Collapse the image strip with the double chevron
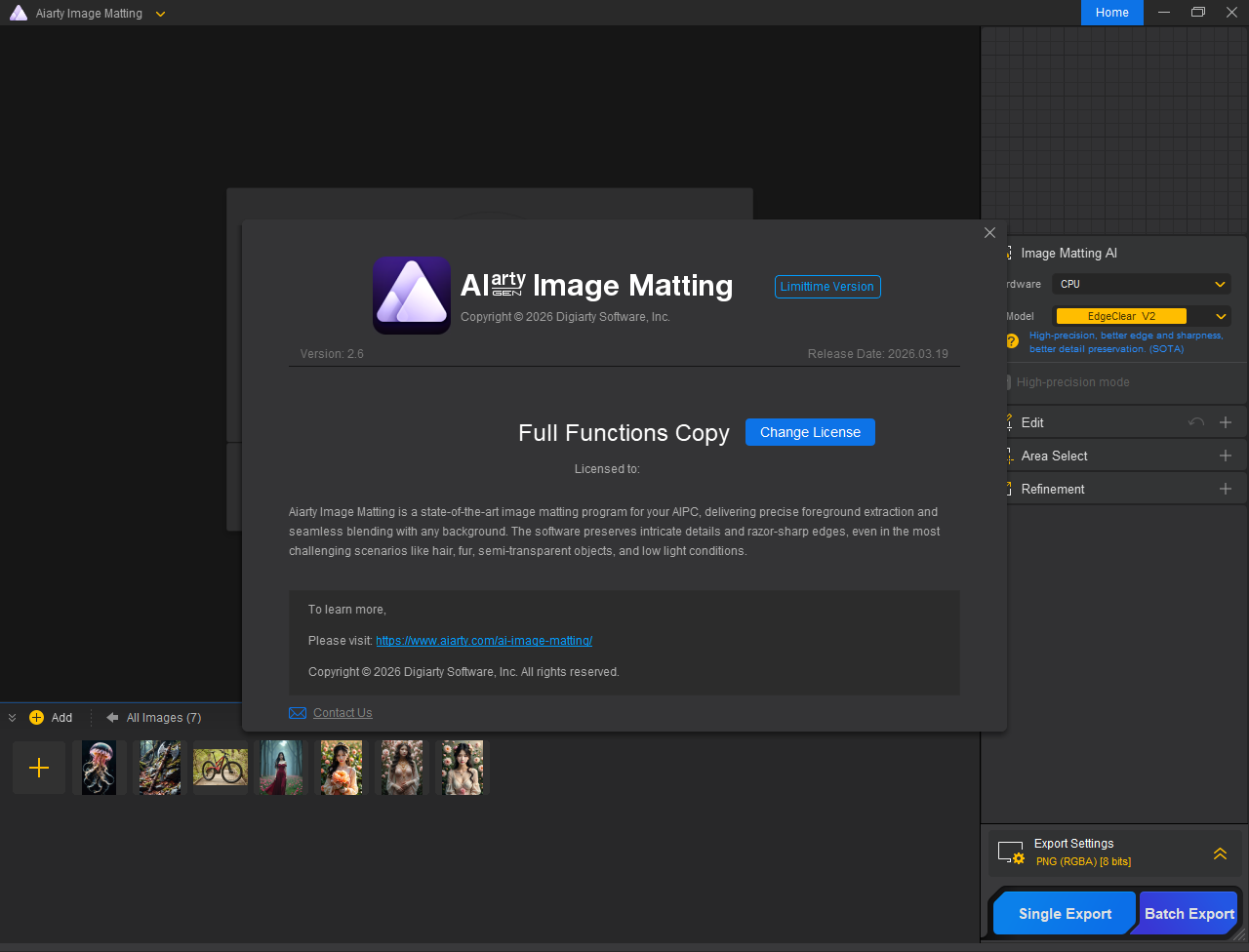Viewport: 1249px width, 952px height. (x=13, y=718)
